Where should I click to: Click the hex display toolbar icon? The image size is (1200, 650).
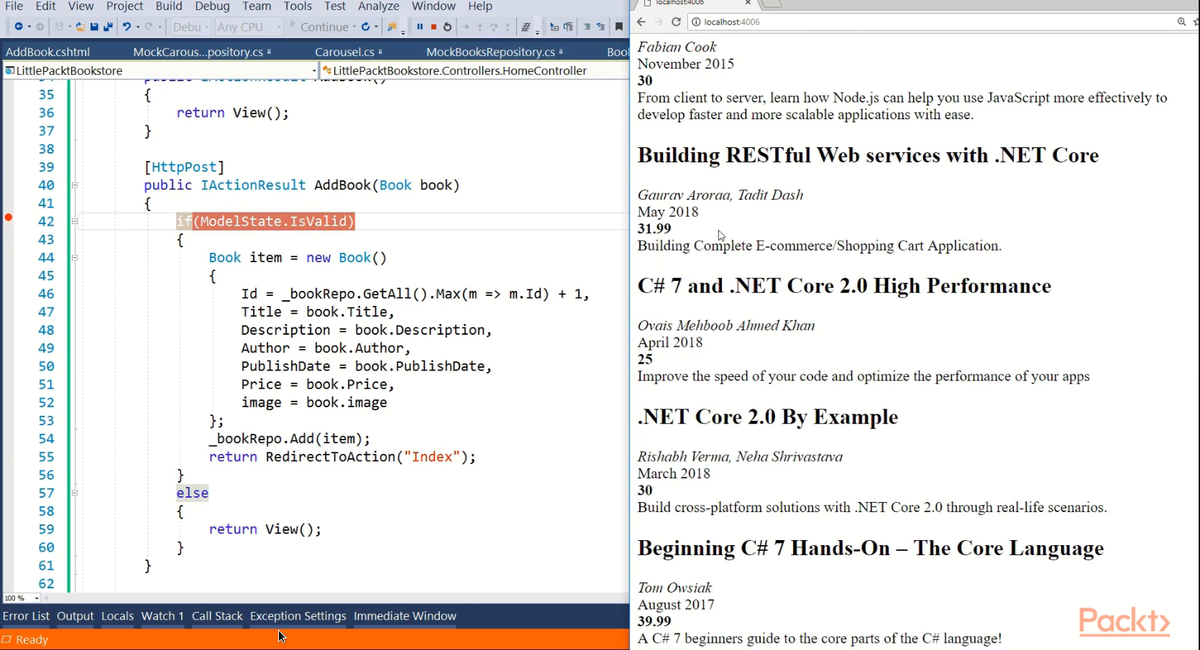526,27
